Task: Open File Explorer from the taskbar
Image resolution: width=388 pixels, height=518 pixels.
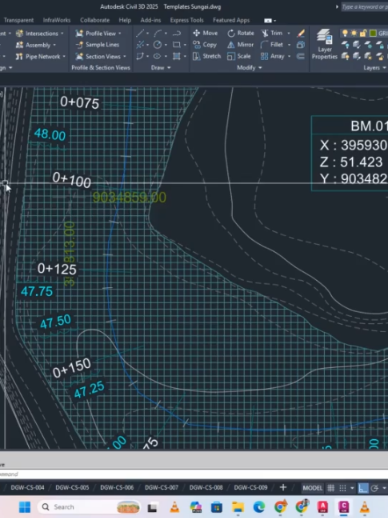Action: (238, 507)
